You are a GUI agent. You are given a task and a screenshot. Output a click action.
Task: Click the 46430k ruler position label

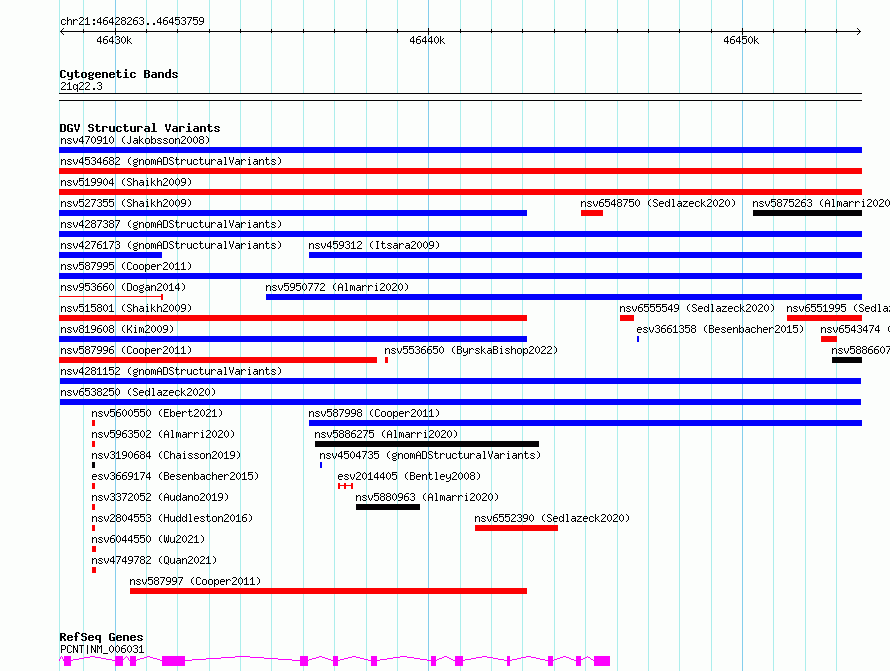point(114,40)
